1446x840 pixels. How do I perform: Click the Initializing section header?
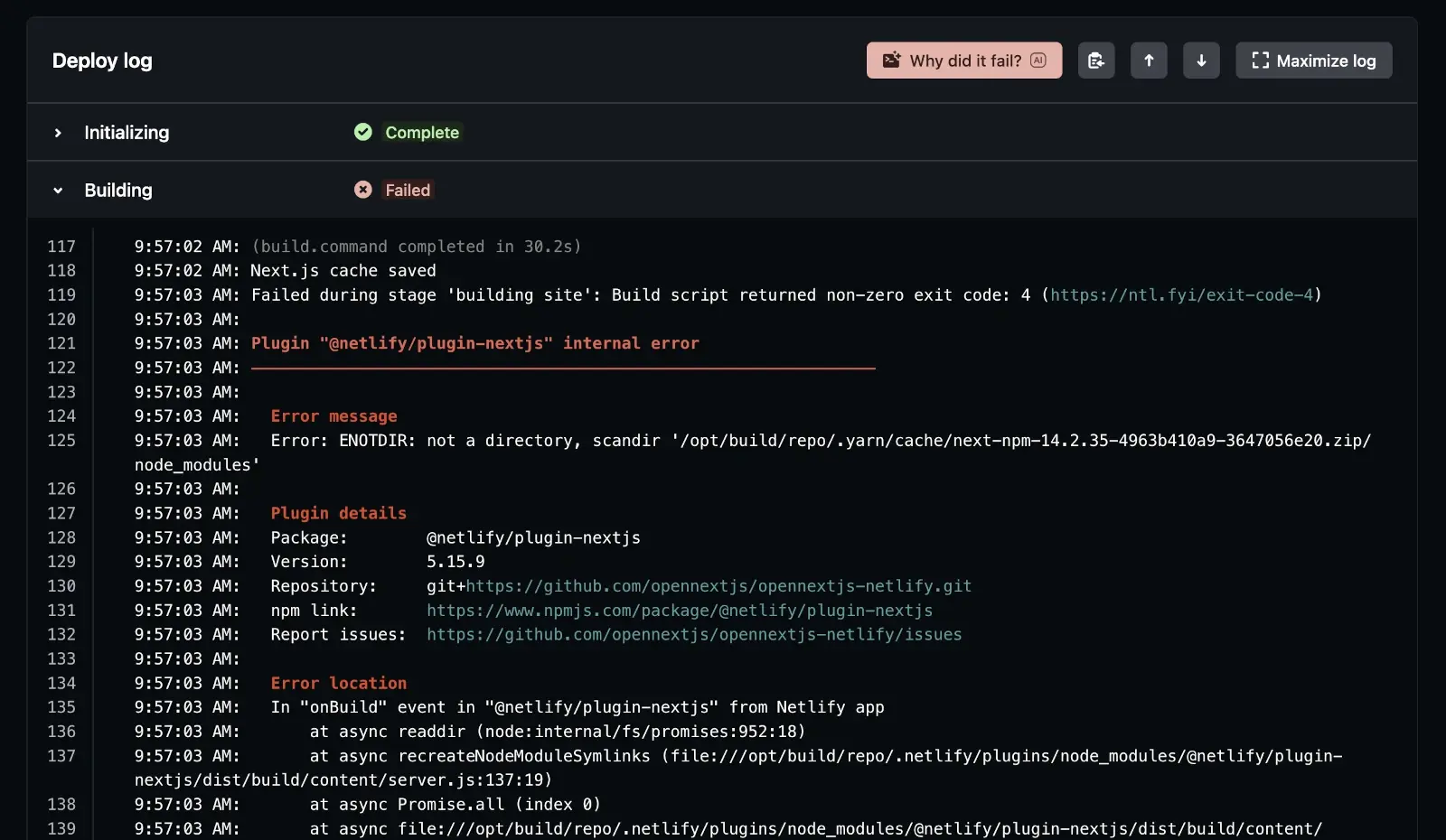pyautogui.click(x=127, y=133)
